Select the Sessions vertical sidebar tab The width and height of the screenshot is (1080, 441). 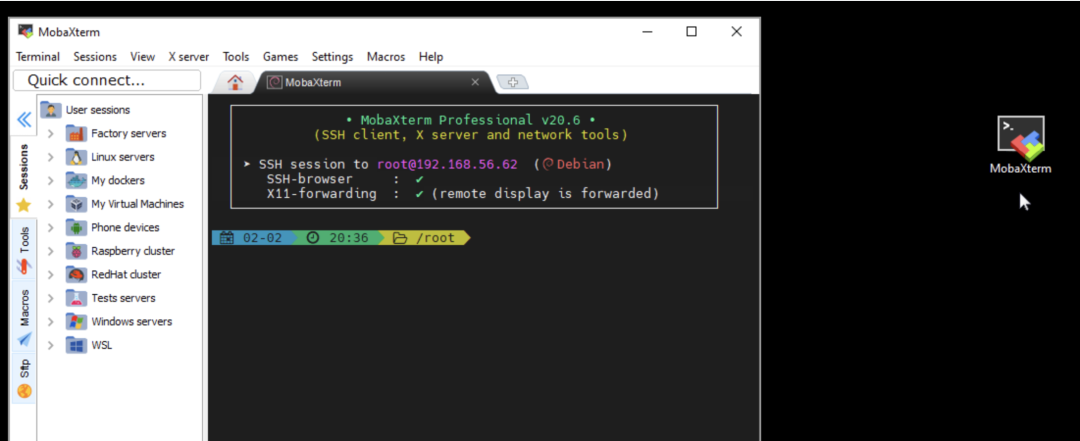click(24, 175)
